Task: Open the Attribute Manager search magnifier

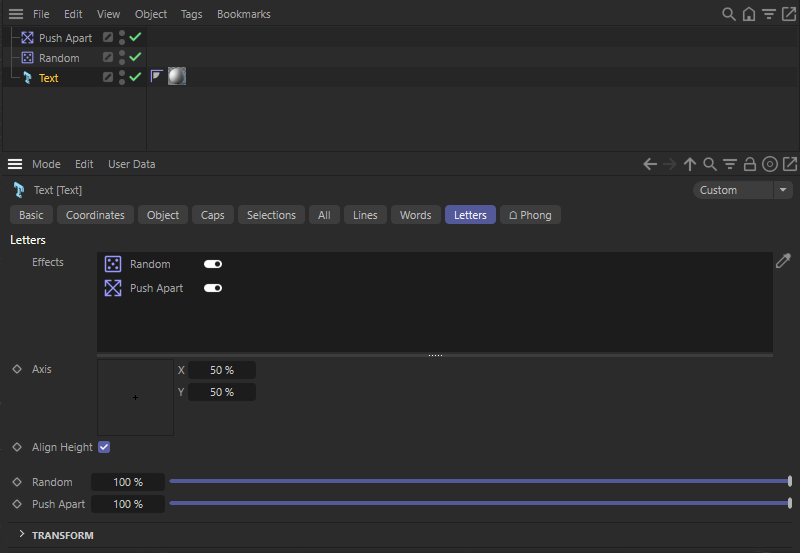Action: (x=710, y=164)
